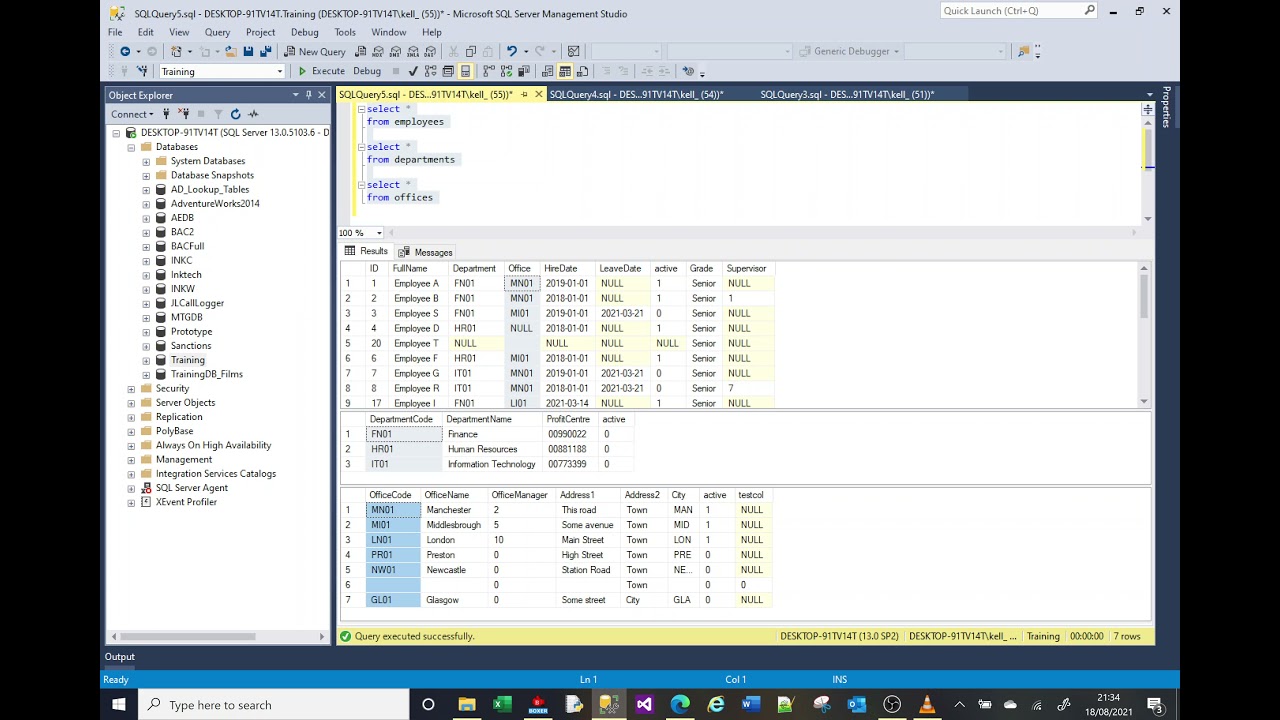This screenshot has height=720, width=1280.
Task: Open the Properties side tab
Action: pyautogui.click(x=1166, y=107)
